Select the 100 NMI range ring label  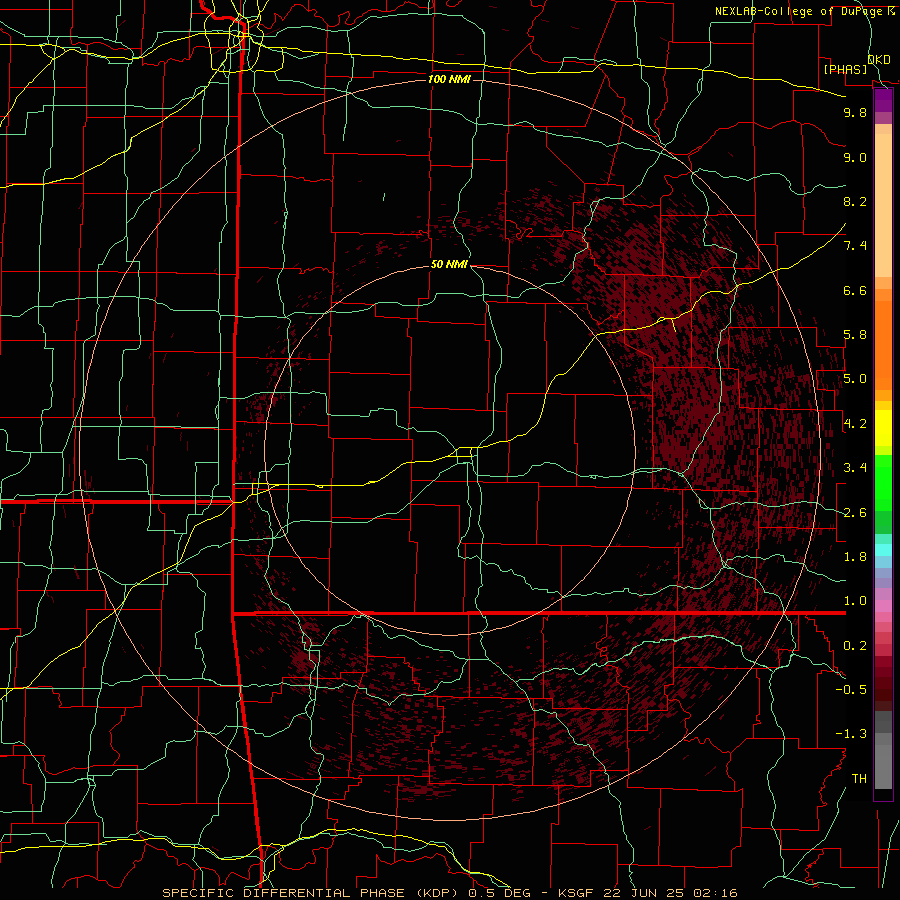[x=449, y=79]
